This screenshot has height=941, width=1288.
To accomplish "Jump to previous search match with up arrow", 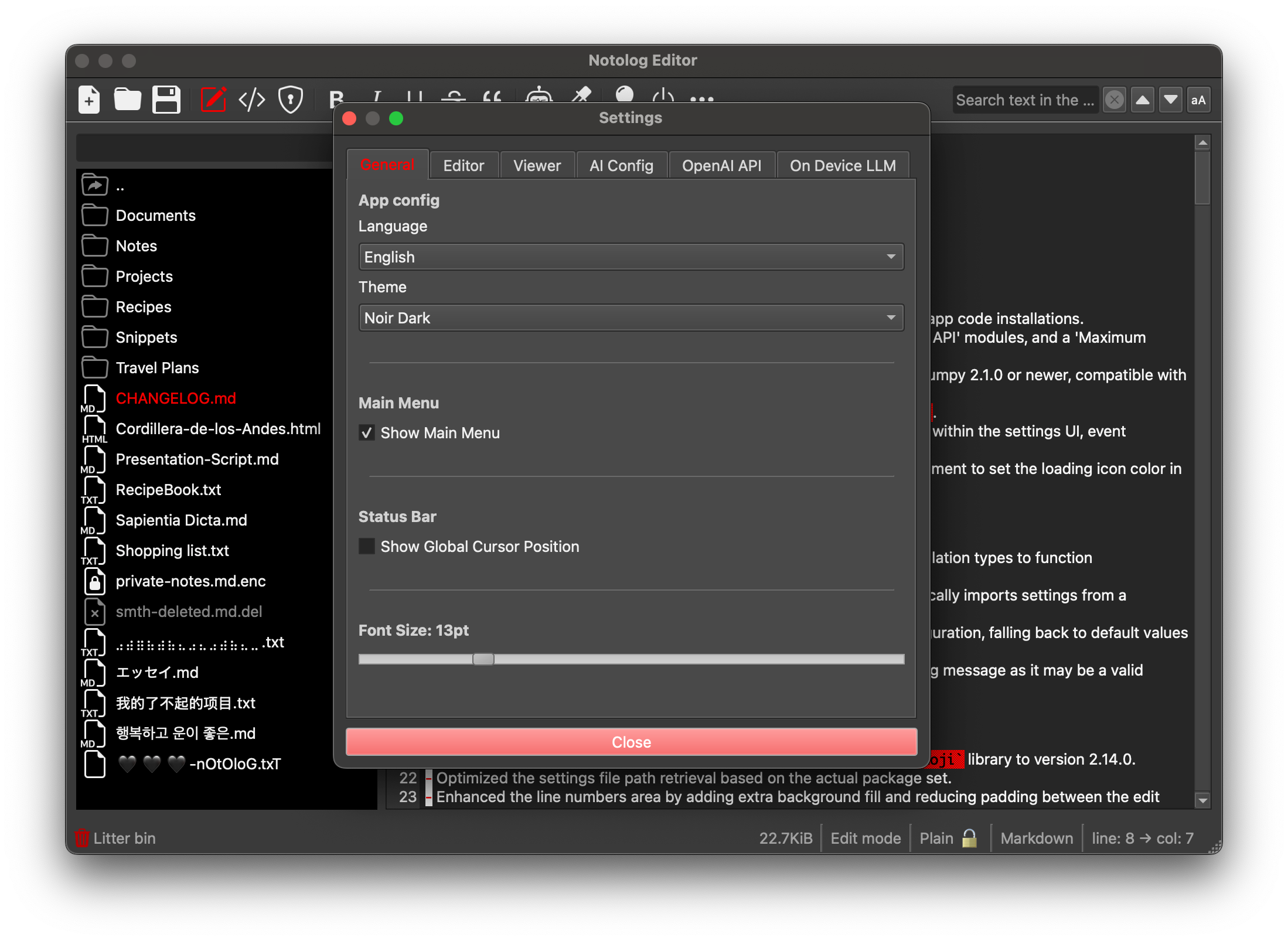I will [x=1143, y=100].
